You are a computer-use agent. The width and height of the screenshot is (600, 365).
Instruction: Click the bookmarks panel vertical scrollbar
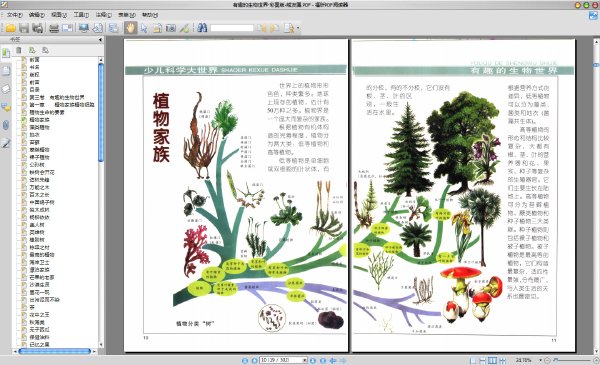click(x=101, y=113)
